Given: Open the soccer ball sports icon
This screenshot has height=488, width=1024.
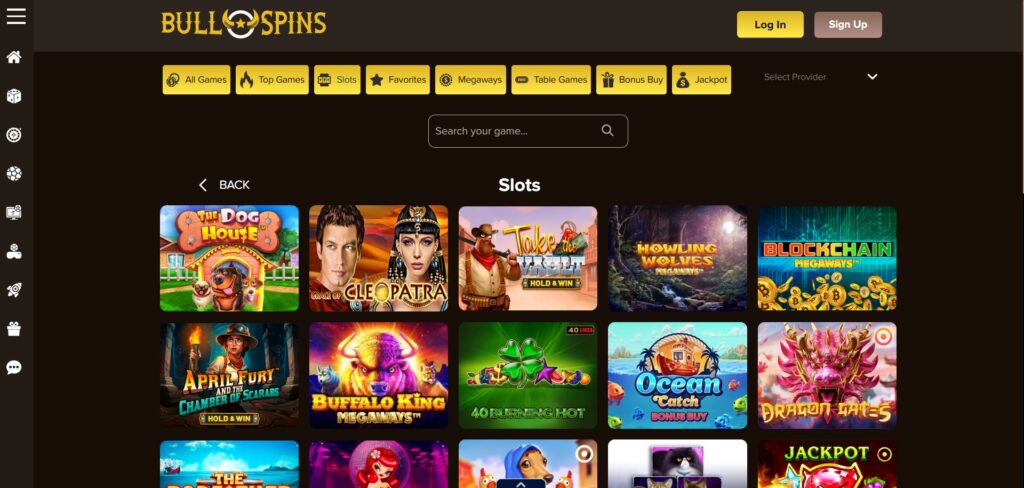Looking at the screenshot, I should (x=14, y=174).
